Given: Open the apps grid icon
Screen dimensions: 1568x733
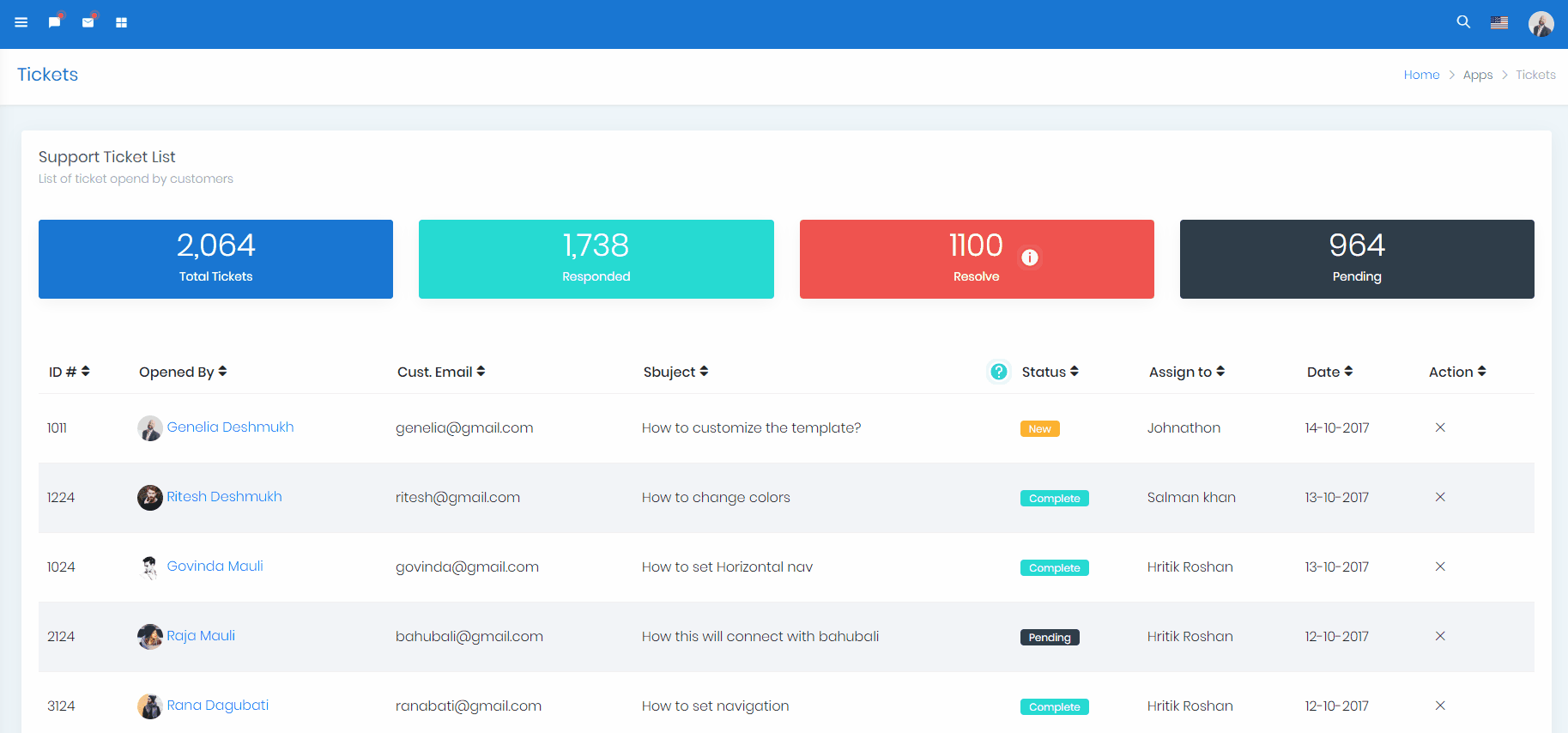Looking at the screenshot, I should tap(122, 22).
